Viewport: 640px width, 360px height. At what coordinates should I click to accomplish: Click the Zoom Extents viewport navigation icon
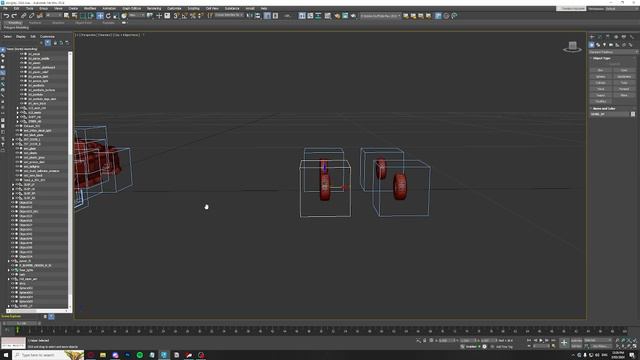click(629, 340)
